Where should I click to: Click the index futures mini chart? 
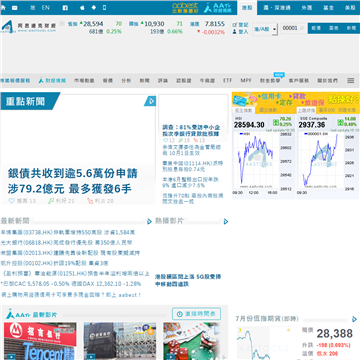[x=263, y=343]
